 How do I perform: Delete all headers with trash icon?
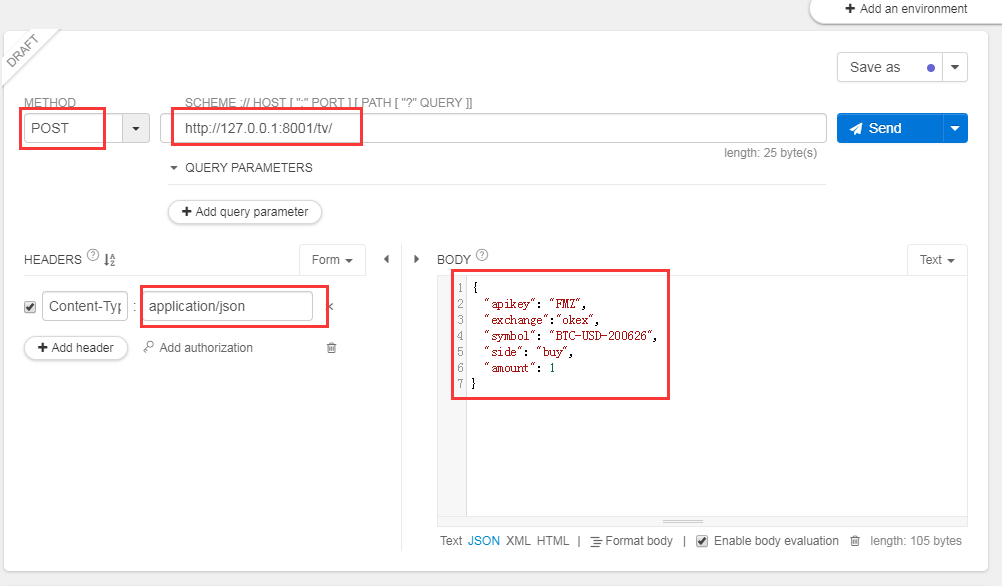[332, 348]
